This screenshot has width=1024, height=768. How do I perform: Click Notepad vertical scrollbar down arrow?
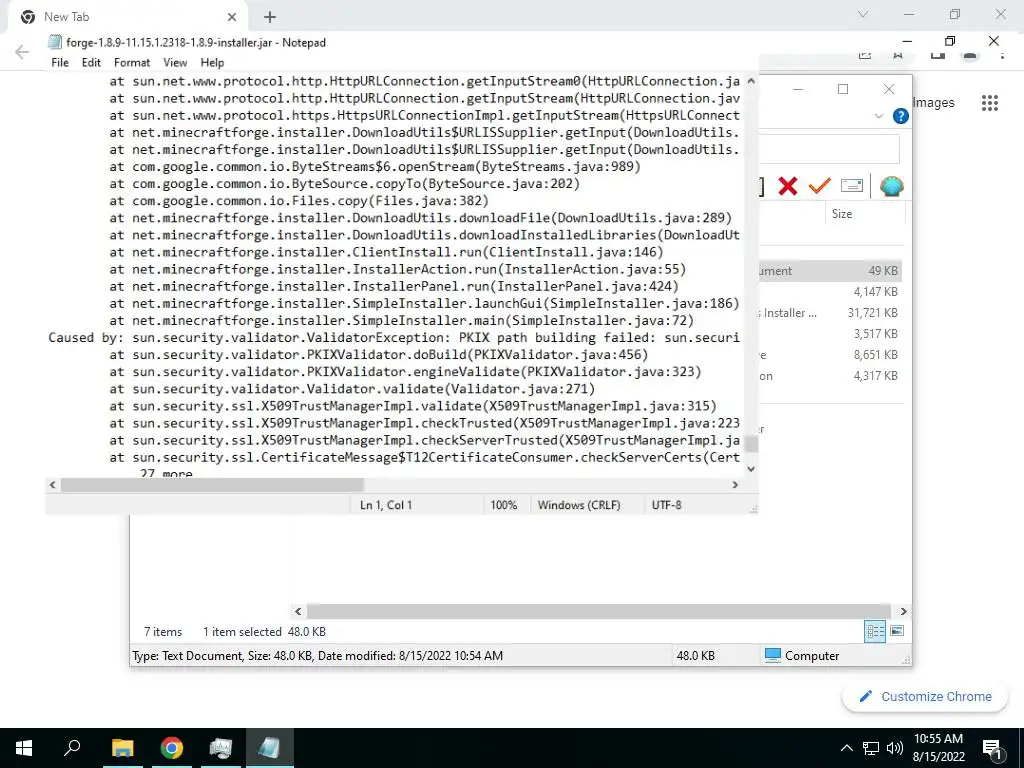click(x=751, y=469)
